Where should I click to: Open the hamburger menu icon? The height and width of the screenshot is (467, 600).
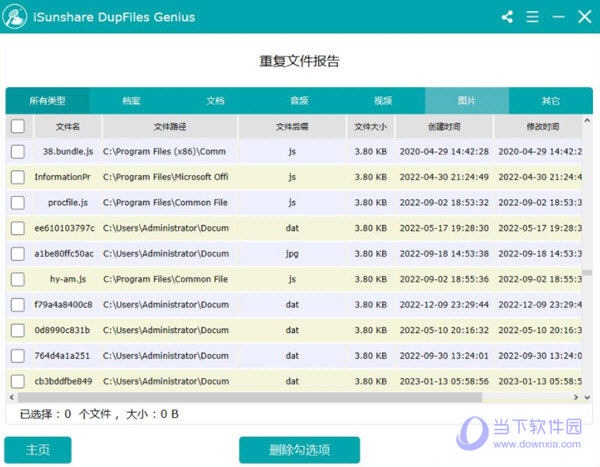point(532,17)
